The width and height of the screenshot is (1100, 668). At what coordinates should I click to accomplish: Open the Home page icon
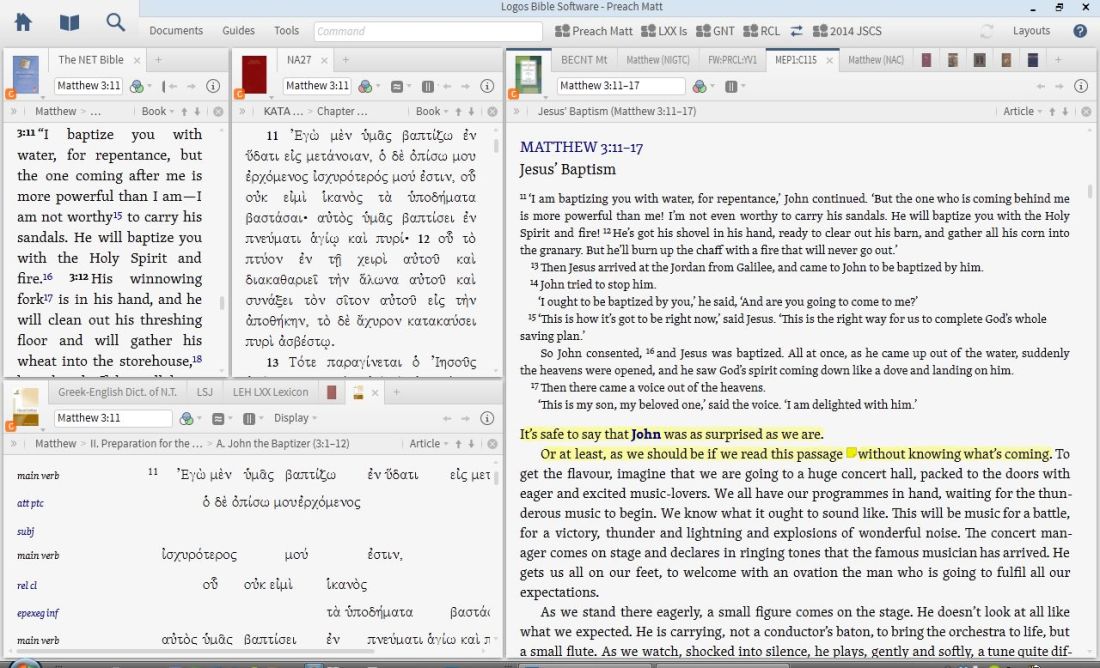pos(22,22)
